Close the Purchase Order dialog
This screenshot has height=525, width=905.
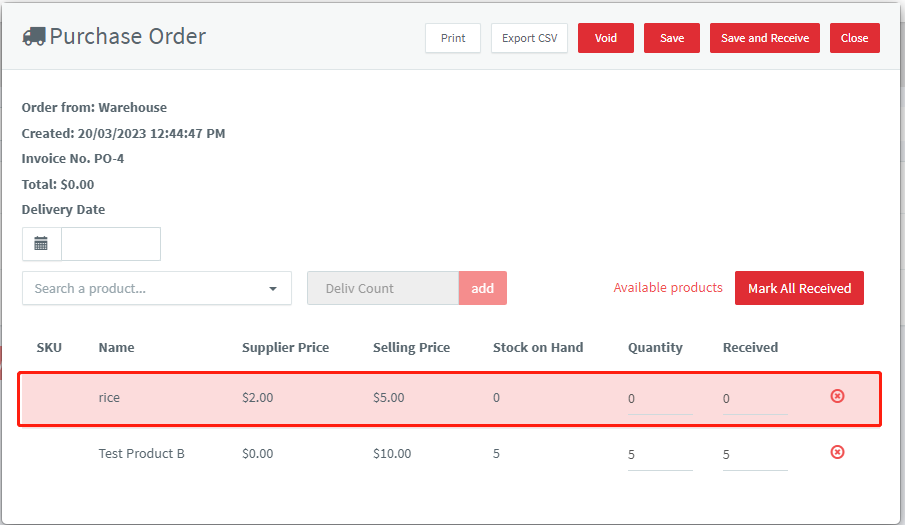854,38
